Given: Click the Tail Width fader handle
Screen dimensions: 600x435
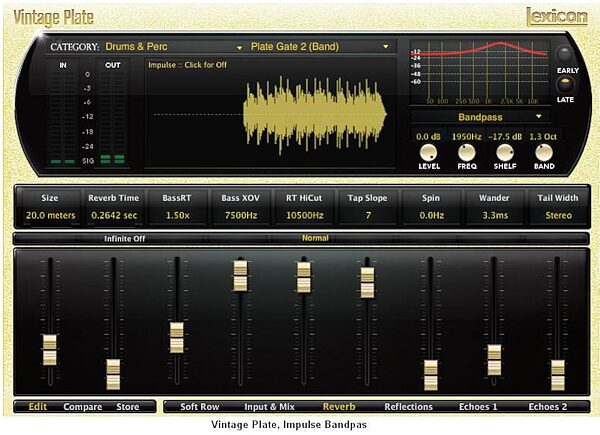Looking at the screenshot, I should [558, 375].
